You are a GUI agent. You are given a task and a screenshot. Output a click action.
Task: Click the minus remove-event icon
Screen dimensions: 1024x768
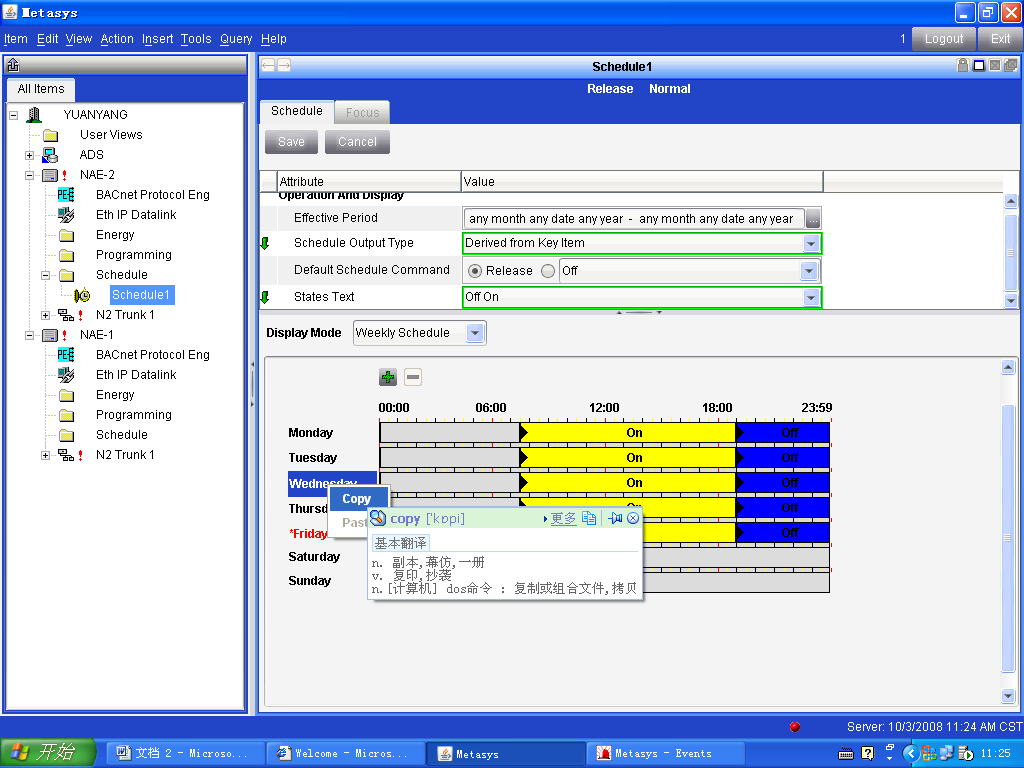[x=413, y=377]
